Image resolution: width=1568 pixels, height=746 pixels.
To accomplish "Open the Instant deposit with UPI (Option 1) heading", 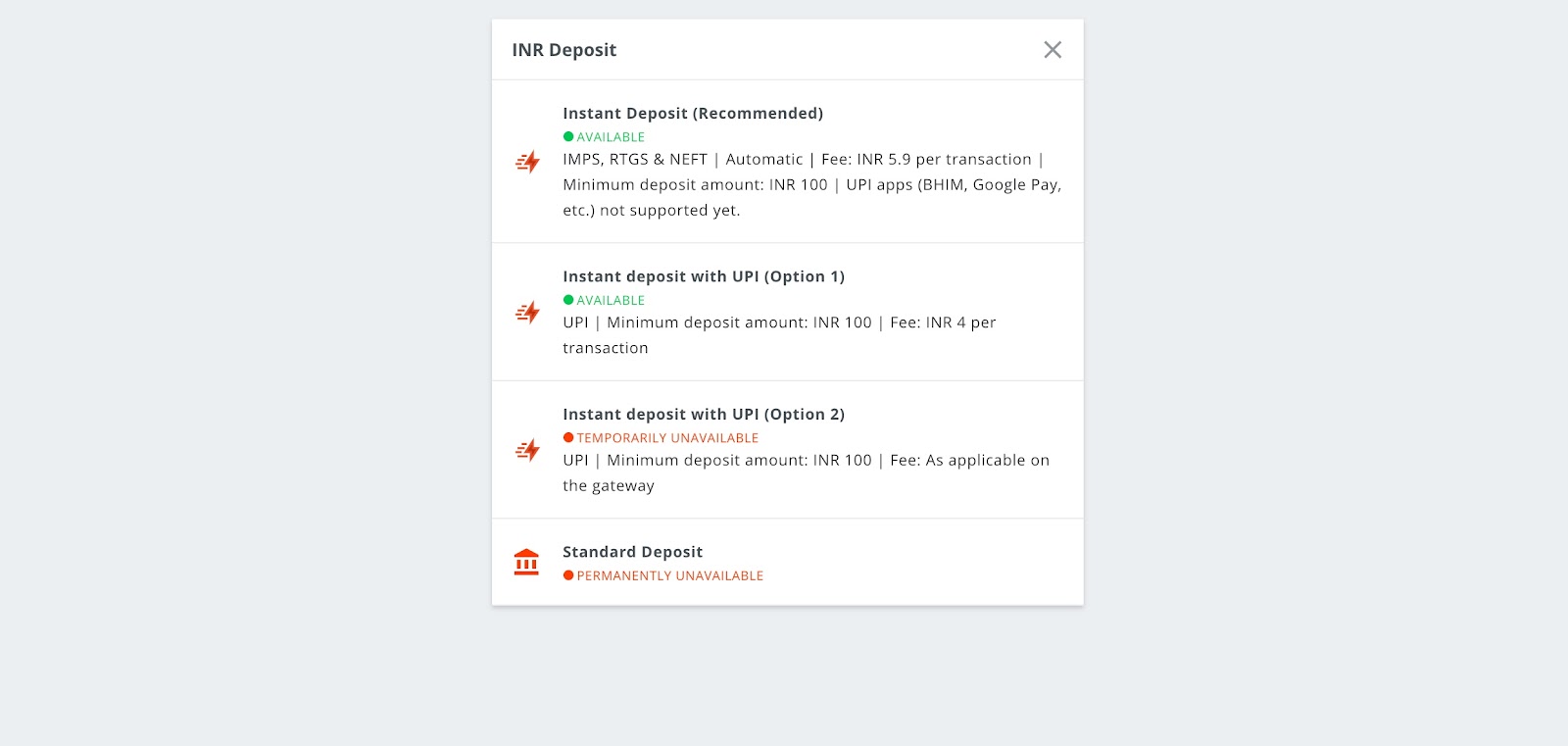I will pyautogui.click(x=704, y=276).
